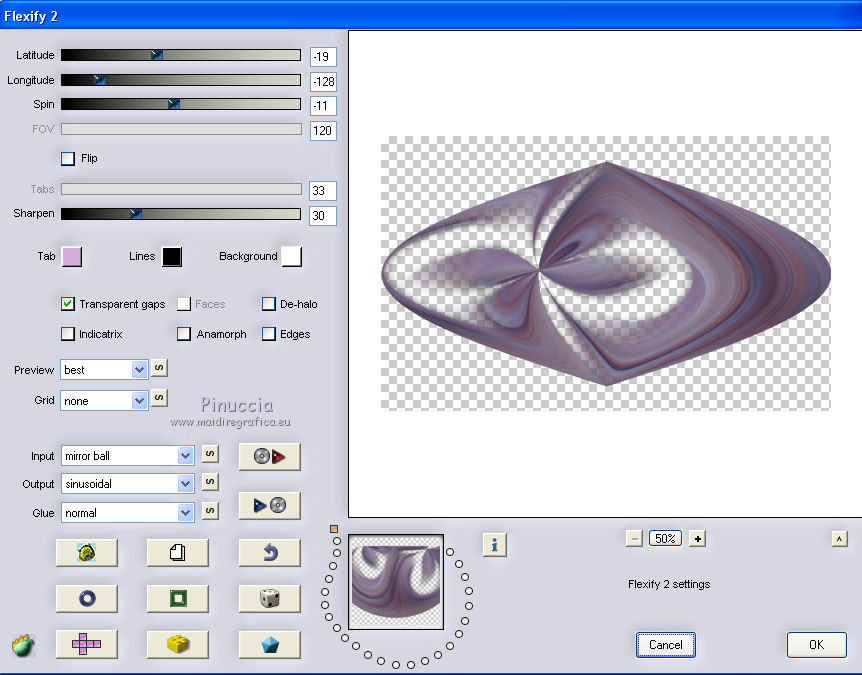Screen dimensions: 862x675
Task: Toggle the De-halo checkbox
Action: (x=269, y=304)
